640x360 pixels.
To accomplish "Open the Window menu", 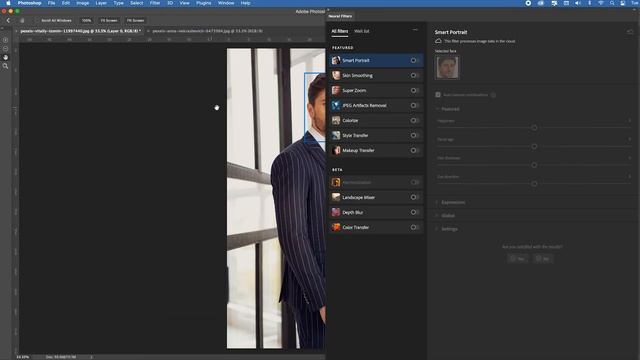I will coord(226,3).
